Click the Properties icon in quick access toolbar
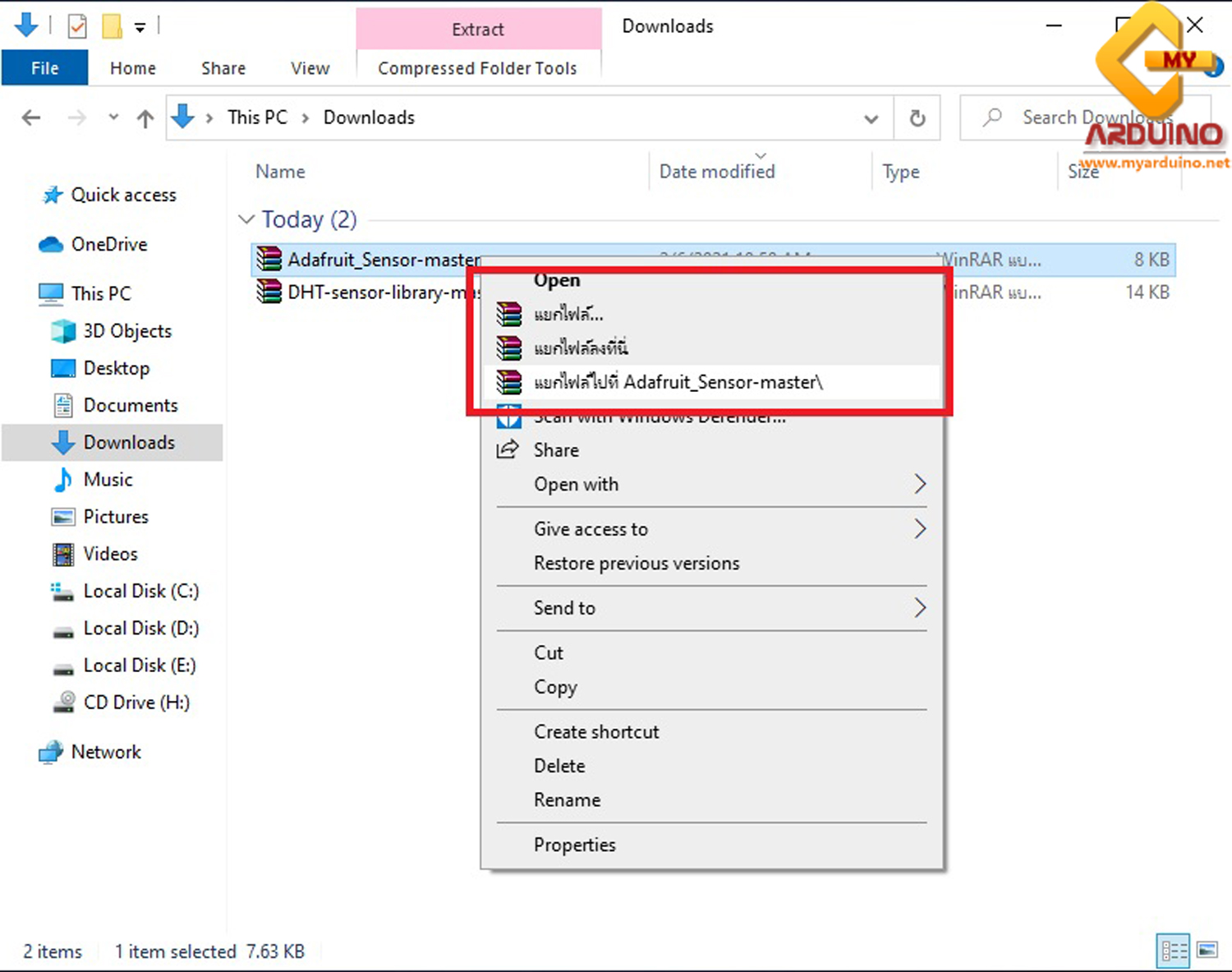 pyautogui.click(x=77, y=27)
